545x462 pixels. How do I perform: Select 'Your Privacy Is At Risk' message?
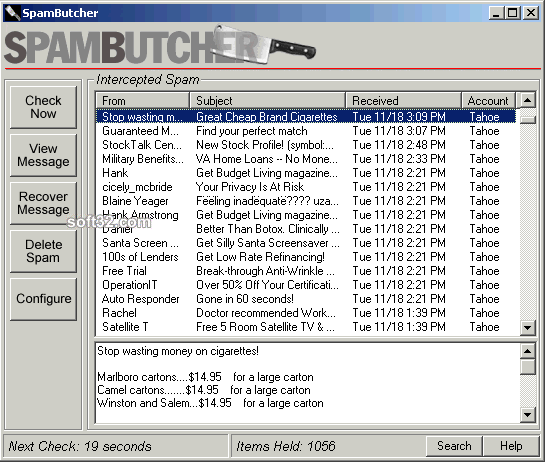pos(306,187)
